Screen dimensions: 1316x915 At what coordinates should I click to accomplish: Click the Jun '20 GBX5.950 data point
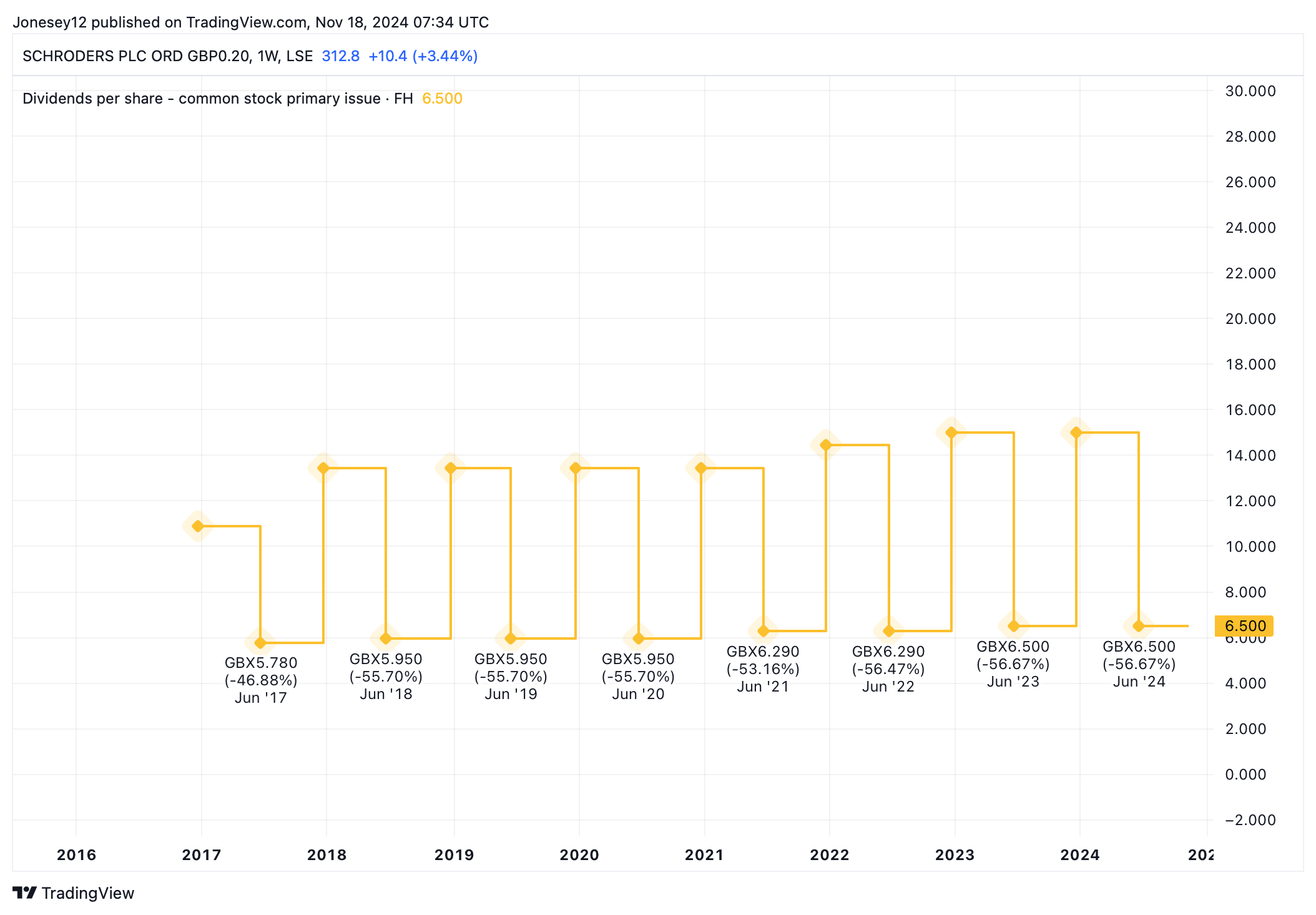click(x=639, y=639)
